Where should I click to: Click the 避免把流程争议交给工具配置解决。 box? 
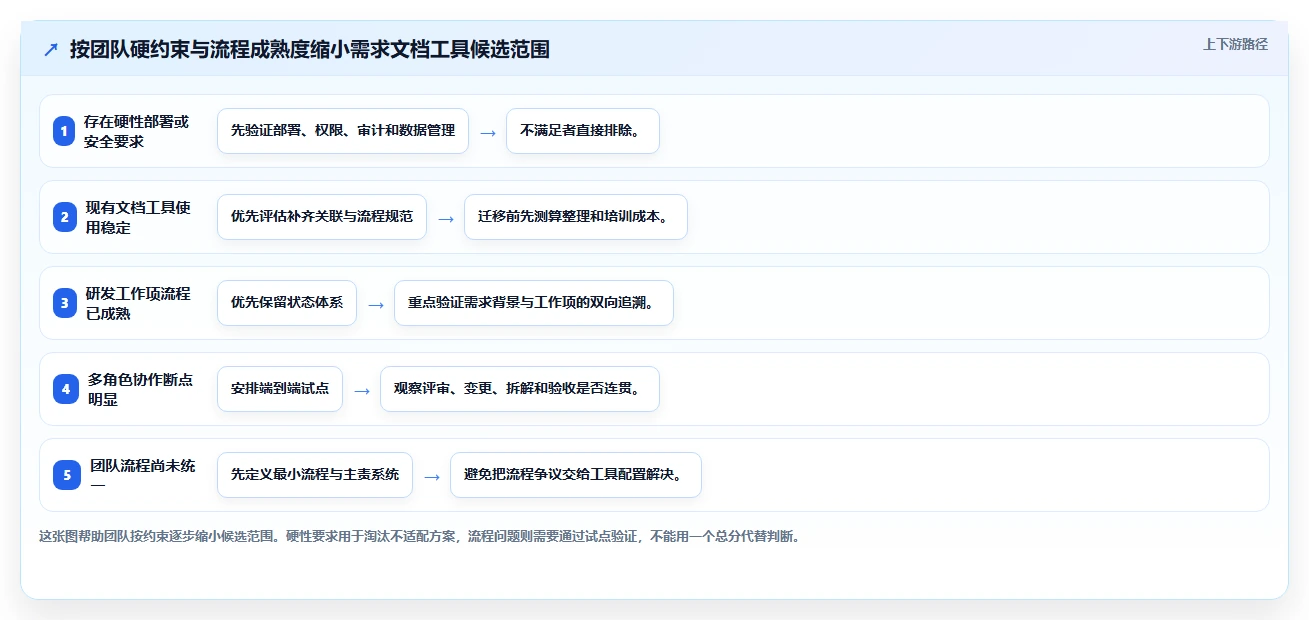point(576,475)
